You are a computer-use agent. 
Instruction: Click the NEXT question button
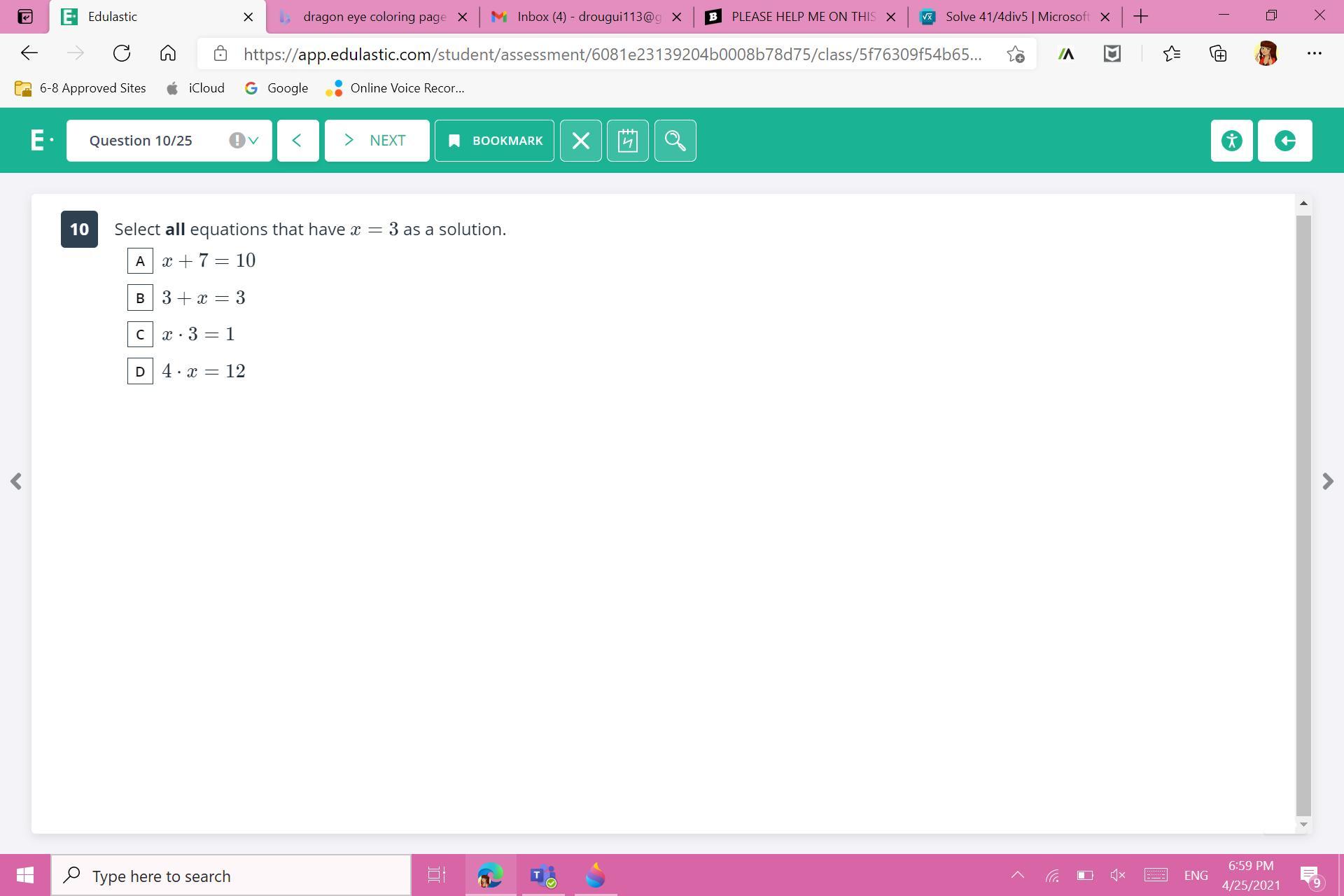click(377, 141)
